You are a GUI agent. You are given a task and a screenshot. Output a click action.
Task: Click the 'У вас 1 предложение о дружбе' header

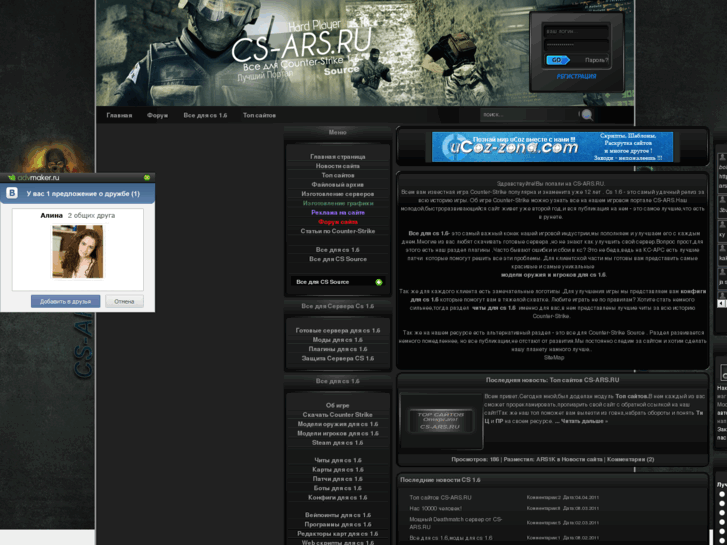(x=83, y=193)
